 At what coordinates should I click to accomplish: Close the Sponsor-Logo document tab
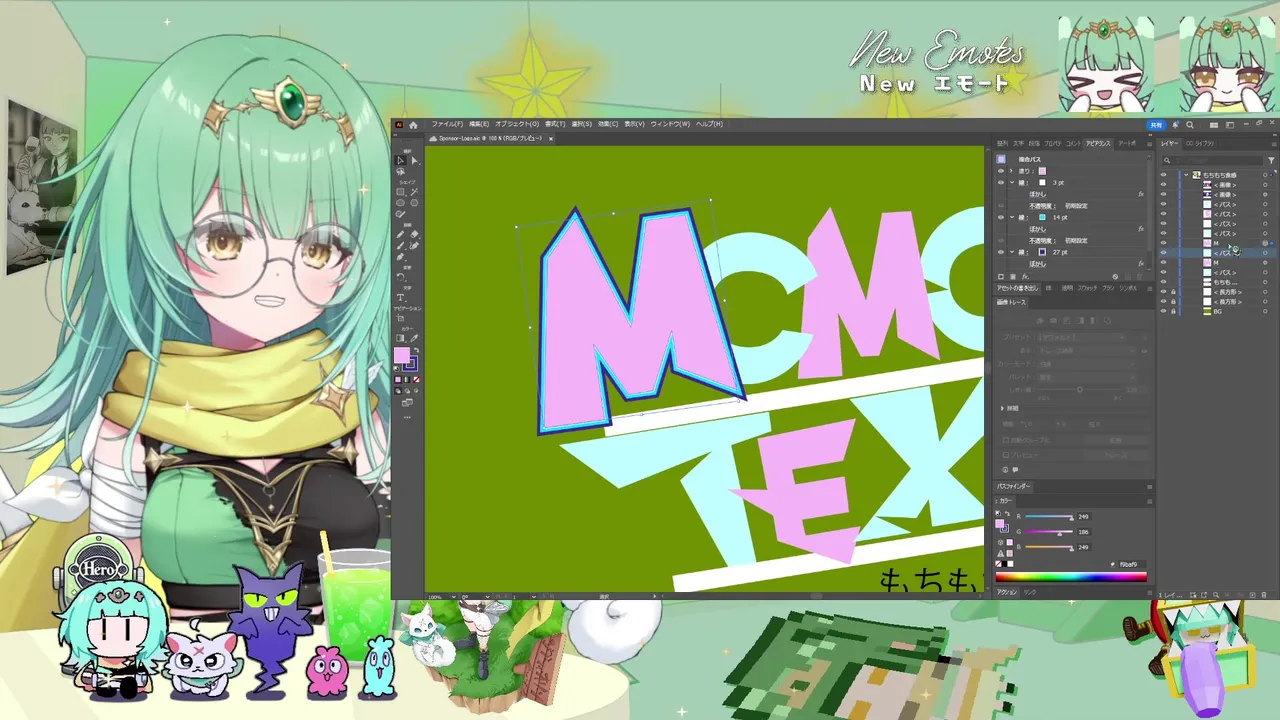(x=550, y=138)
